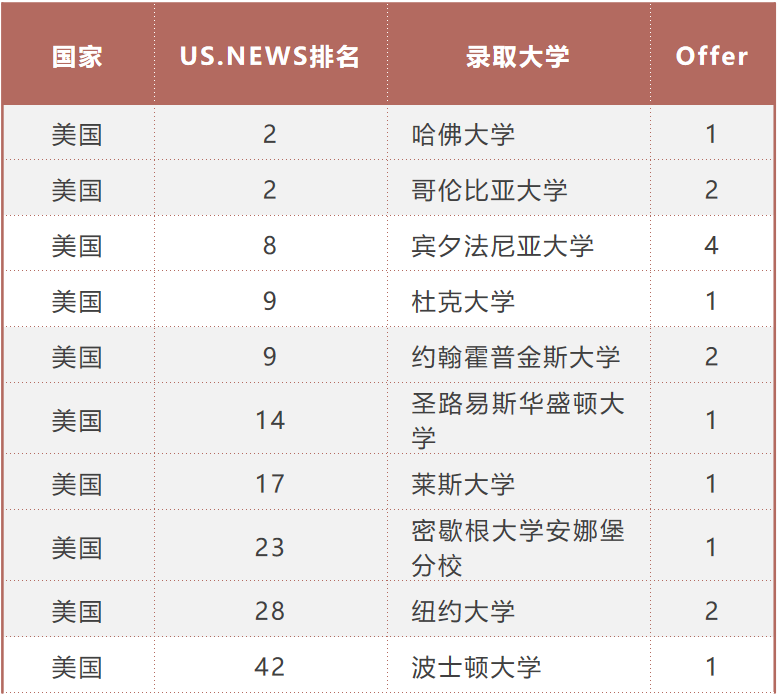Select the ranking 23 cell
This screenshot has height=696, width=777.
point(270,548)
